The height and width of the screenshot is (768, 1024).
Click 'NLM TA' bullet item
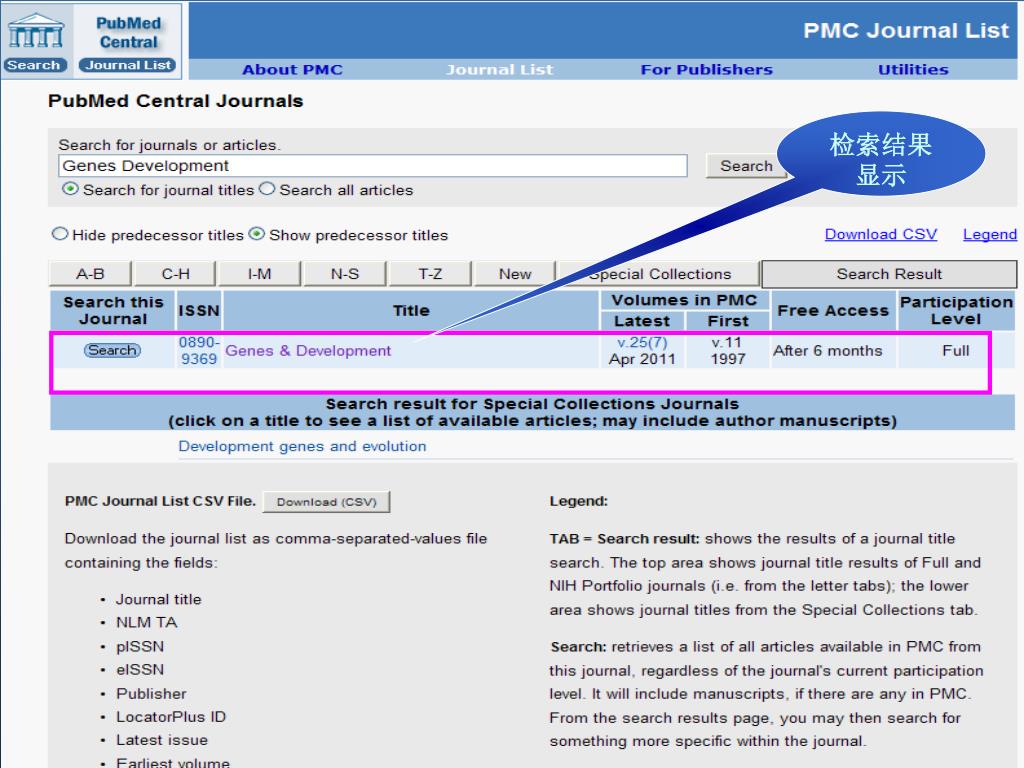(x=146, y=622)
